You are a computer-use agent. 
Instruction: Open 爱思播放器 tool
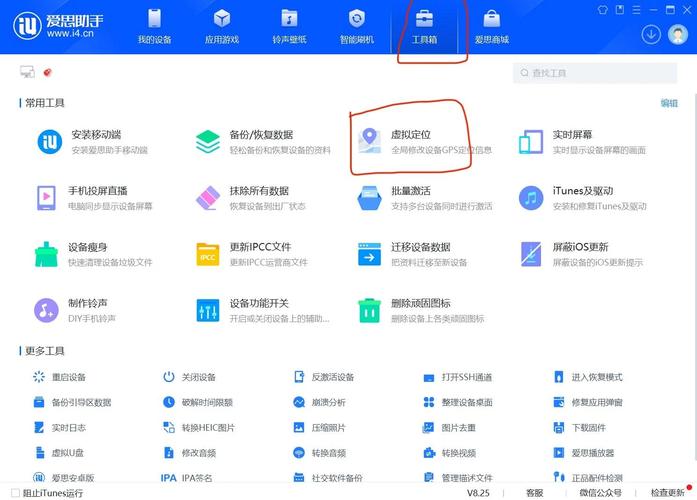(x=584, y=453)
